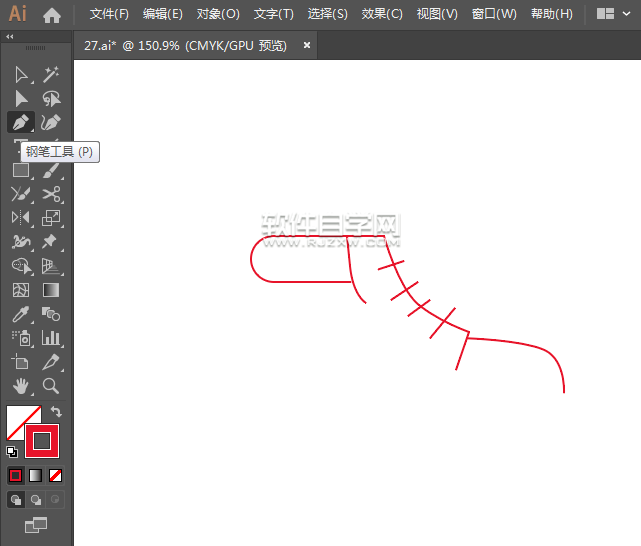Select the Direct Selection tool
This screenshot has height=546, width=641.
(21, 98)
